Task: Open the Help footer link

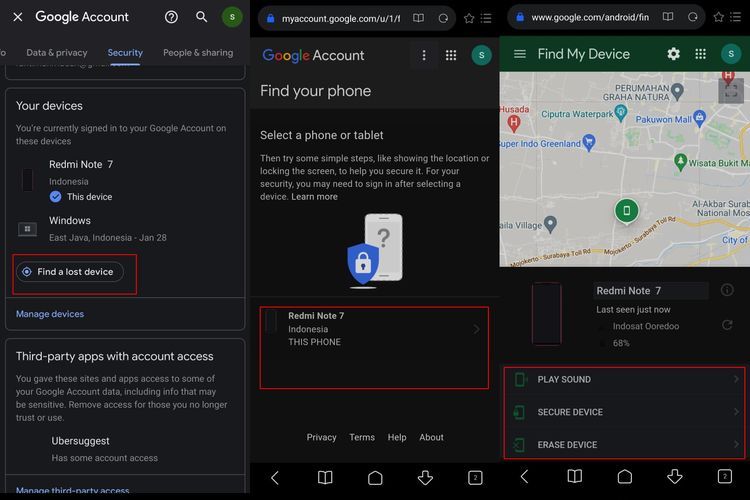Action: (397, 437)
